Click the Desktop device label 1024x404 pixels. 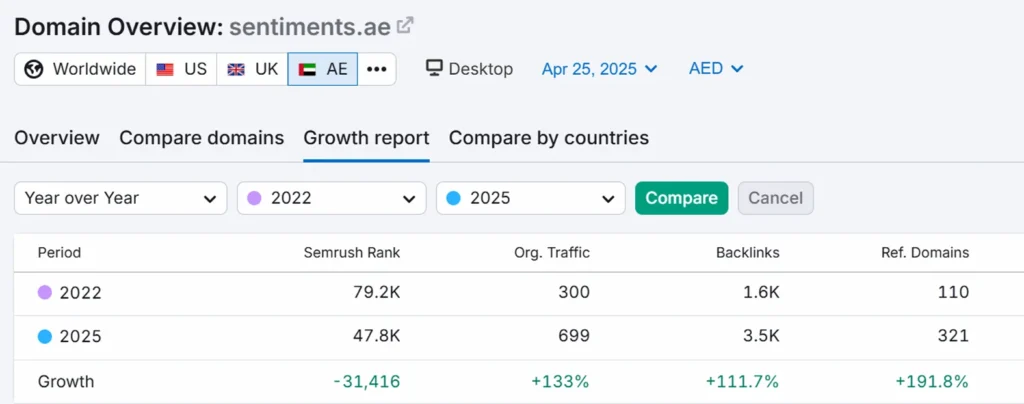[481, 69]
